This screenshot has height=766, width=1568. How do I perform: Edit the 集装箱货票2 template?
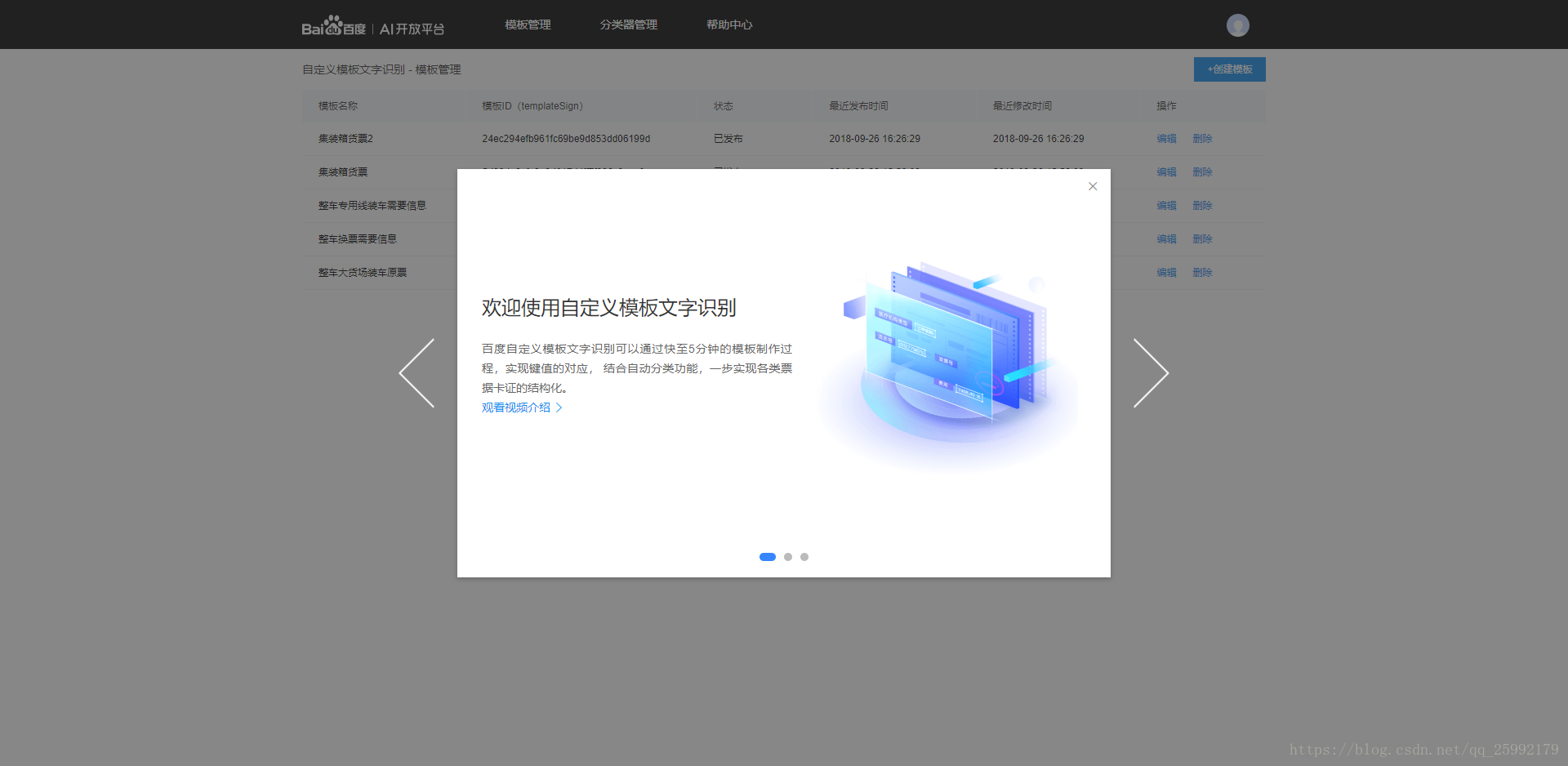click(x=1166, y=138)
